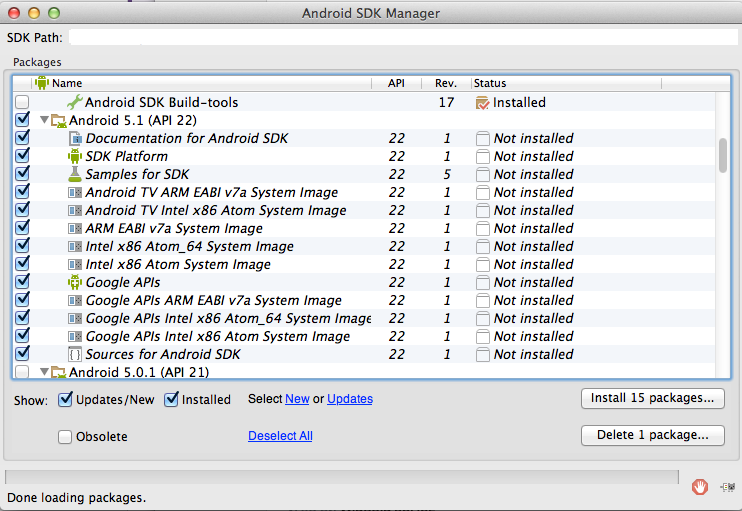This screenshot has width=742, height=511.
Task: Click revision 17 in the Build-tools row
Action: coord(446,102)
